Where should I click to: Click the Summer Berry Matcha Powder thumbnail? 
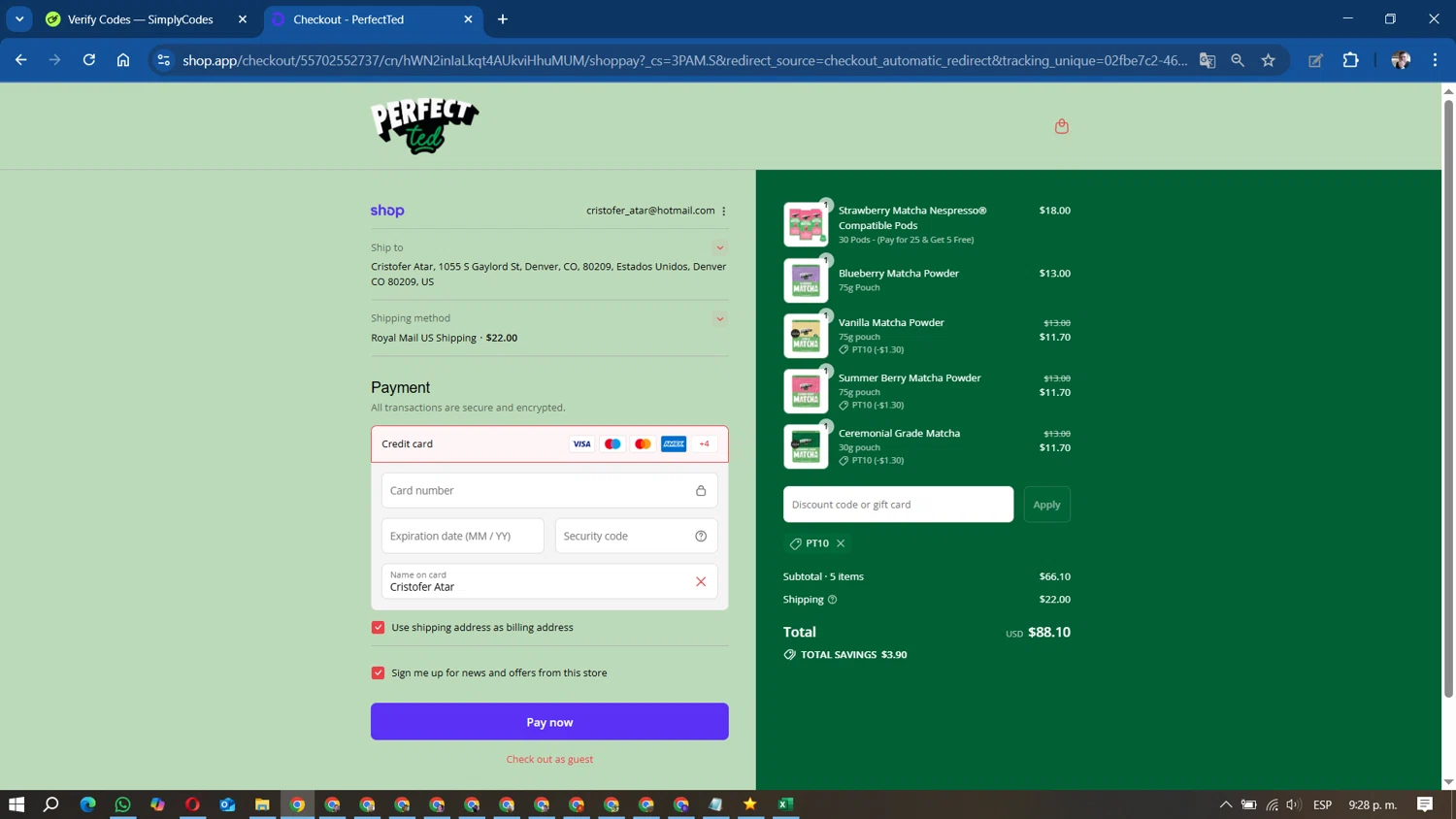tap(806, 391)
